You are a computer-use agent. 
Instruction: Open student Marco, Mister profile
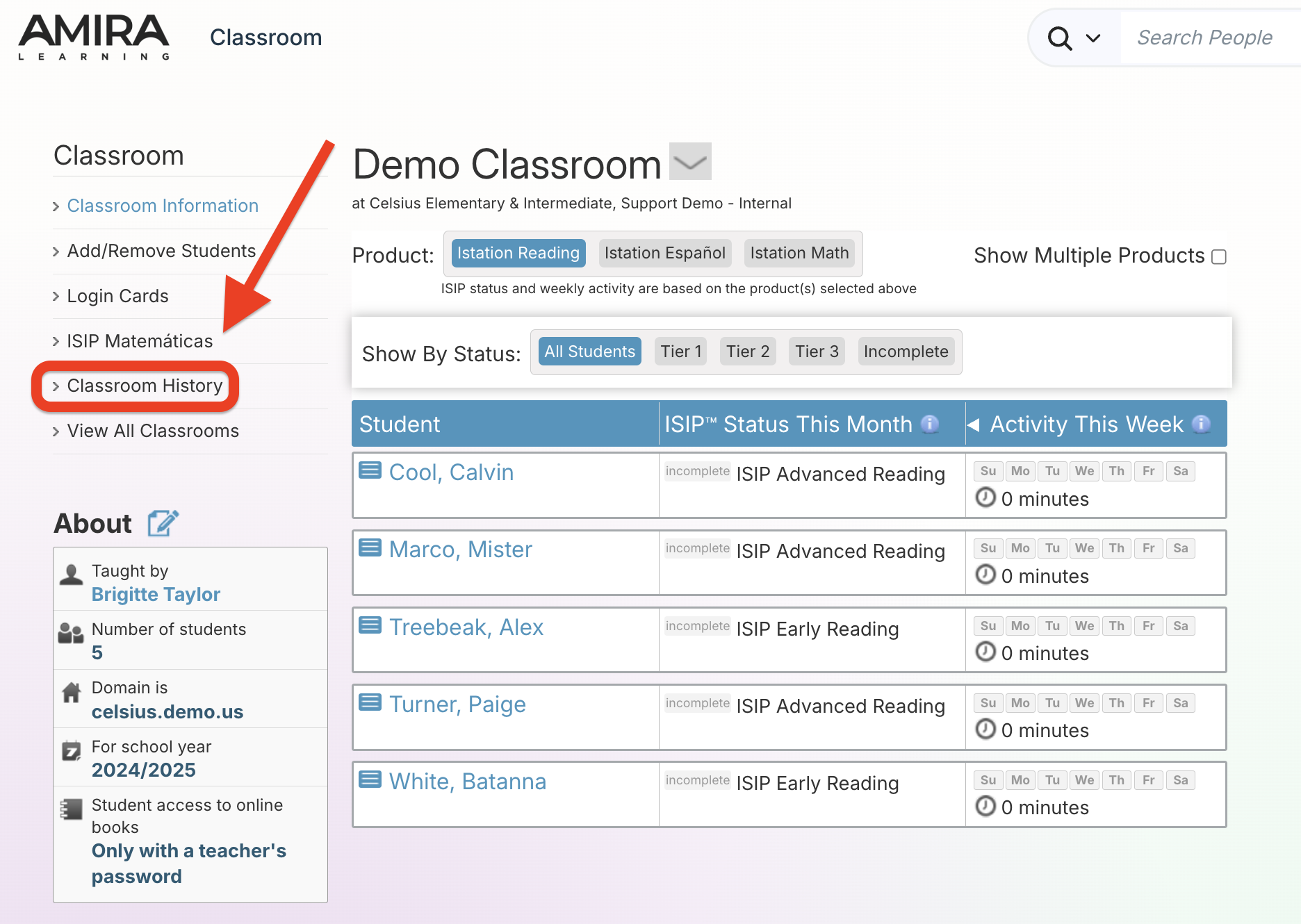tap(461, 550)
